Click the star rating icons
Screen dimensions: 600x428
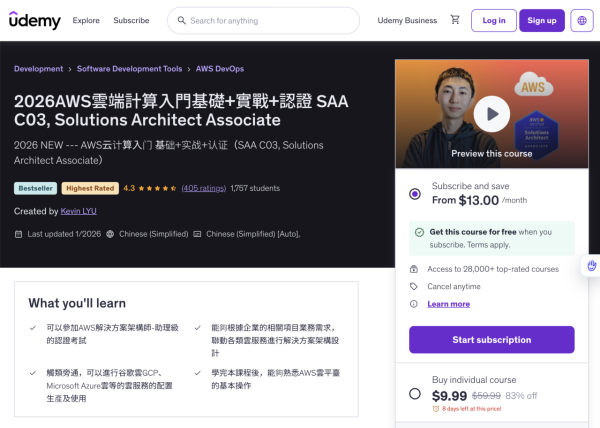coord(157,188)
